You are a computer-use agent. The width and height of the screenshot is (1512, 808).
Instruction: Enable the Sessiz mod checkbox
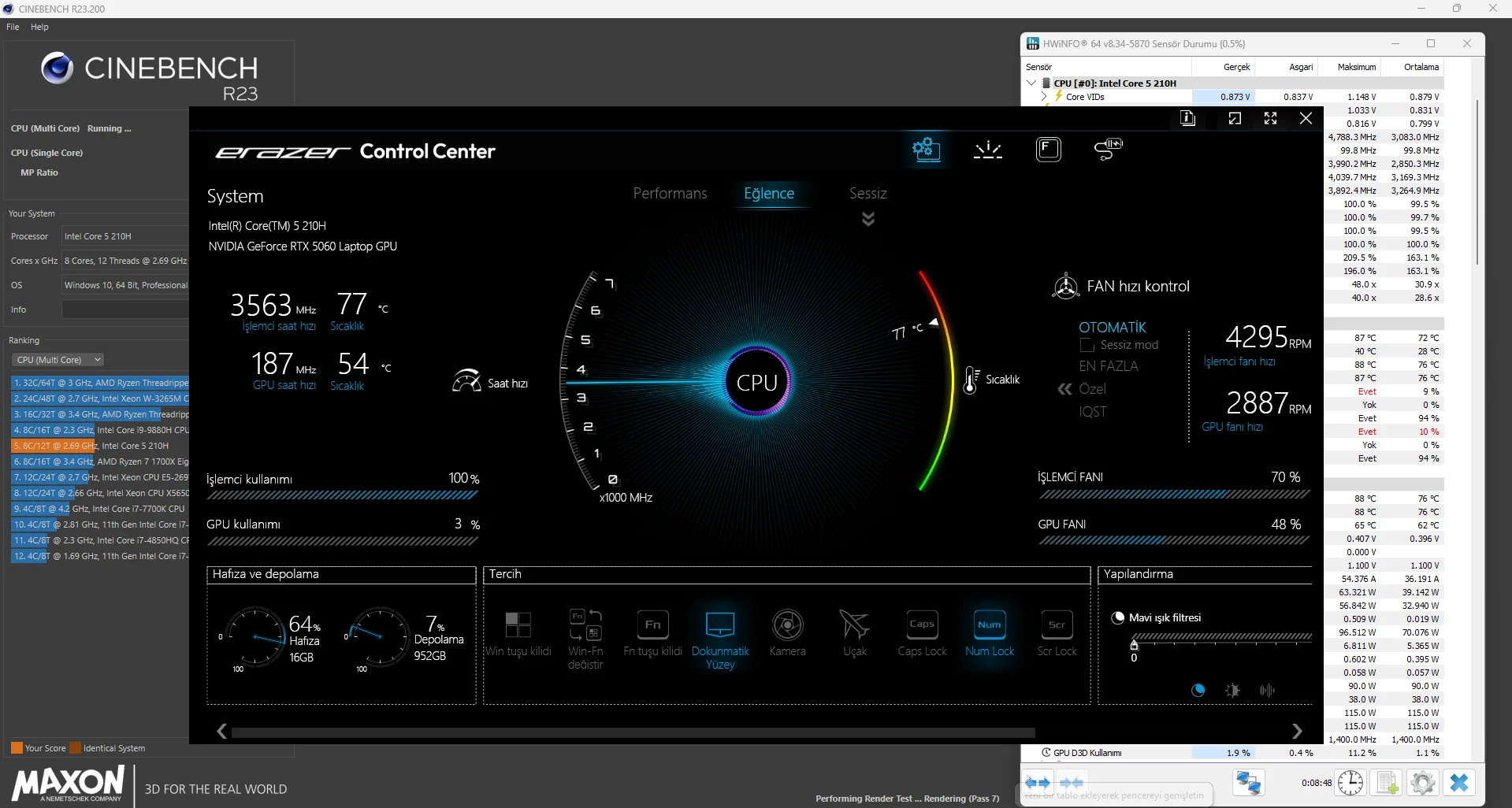(x=1087, y=345)
